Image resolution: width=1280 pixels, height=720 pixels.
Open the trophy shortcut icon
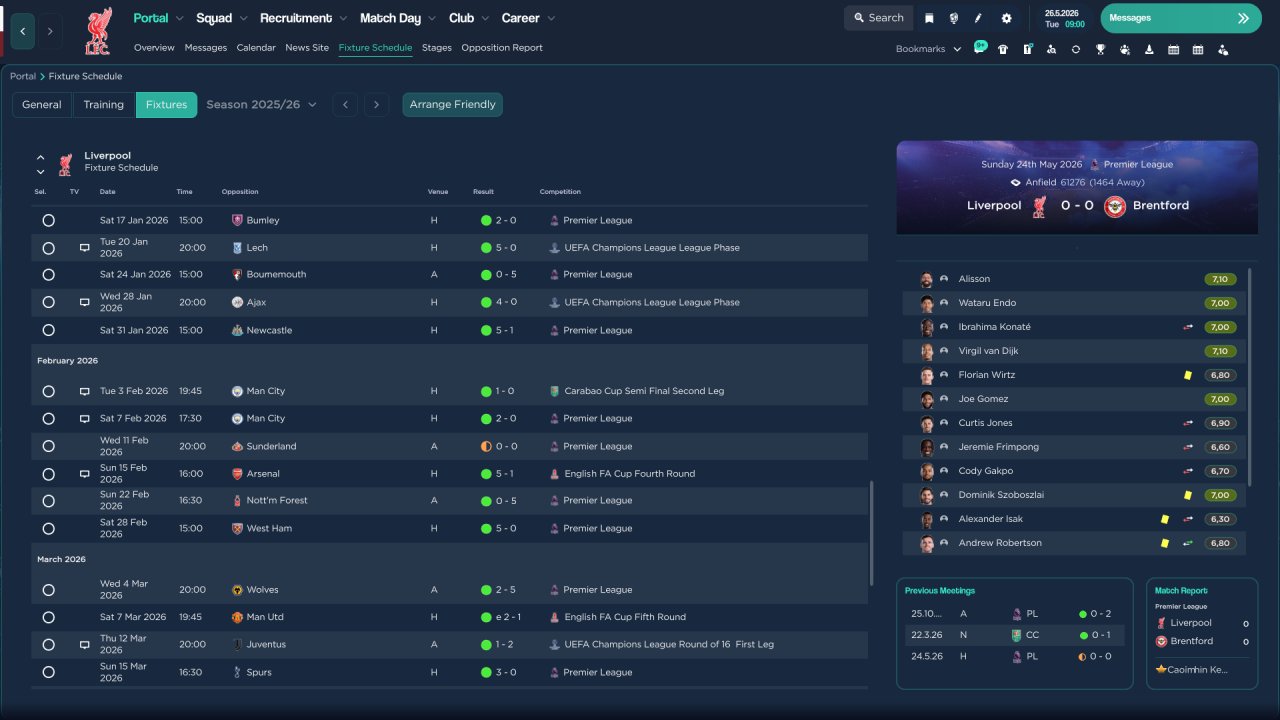[x=1100, y=49]
